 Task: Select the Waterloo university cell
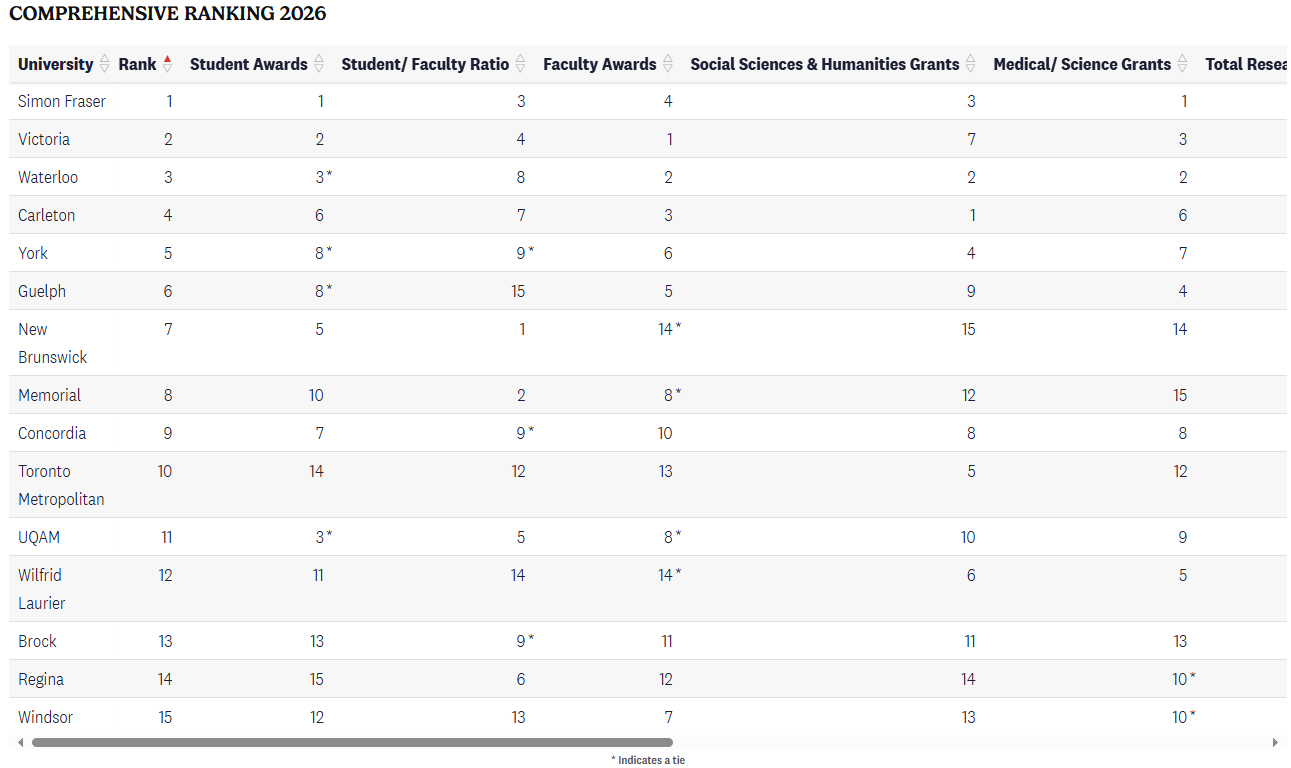pyautogui.click(x=48, y=177)
